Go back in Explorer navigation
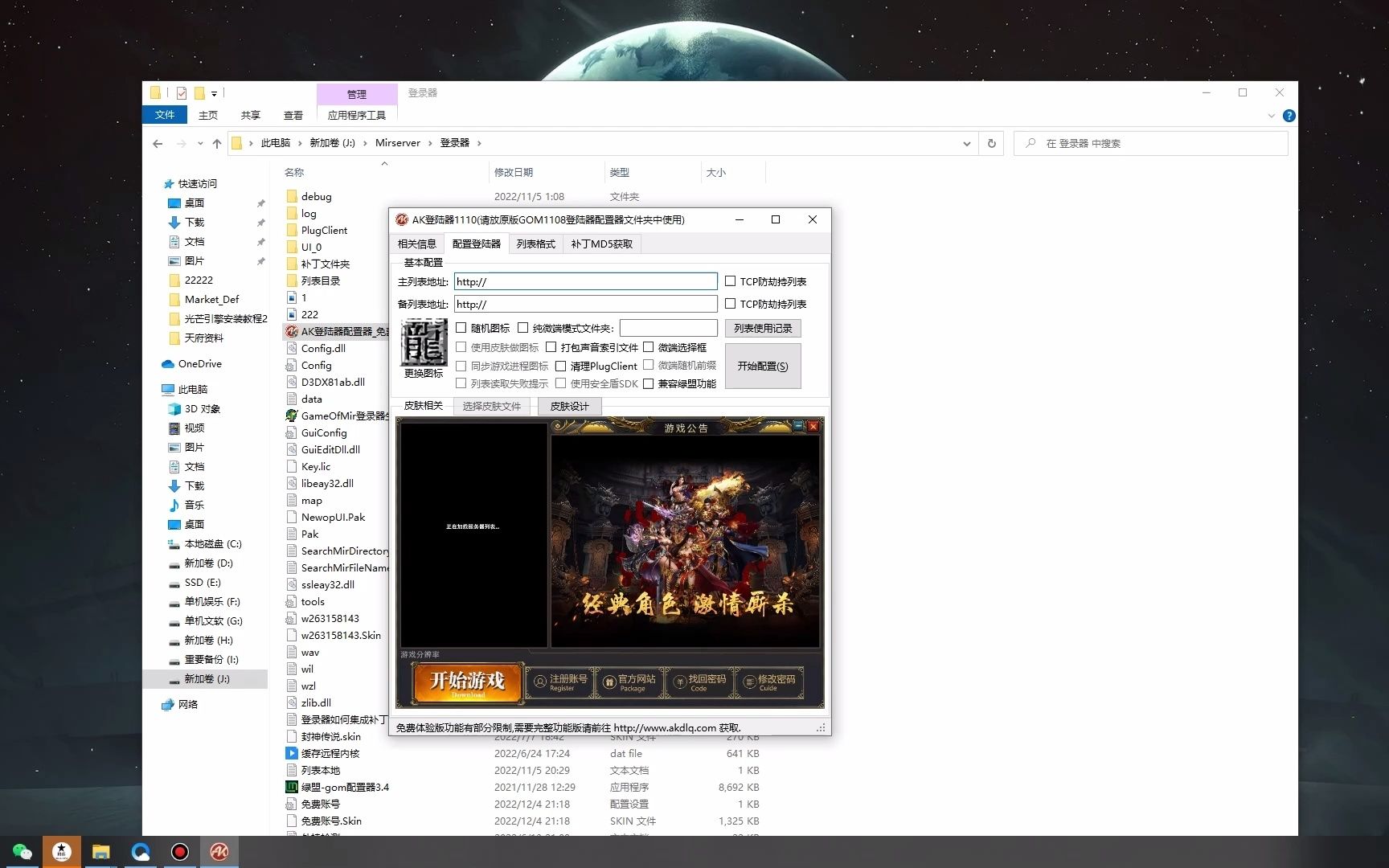 (158, 144)
